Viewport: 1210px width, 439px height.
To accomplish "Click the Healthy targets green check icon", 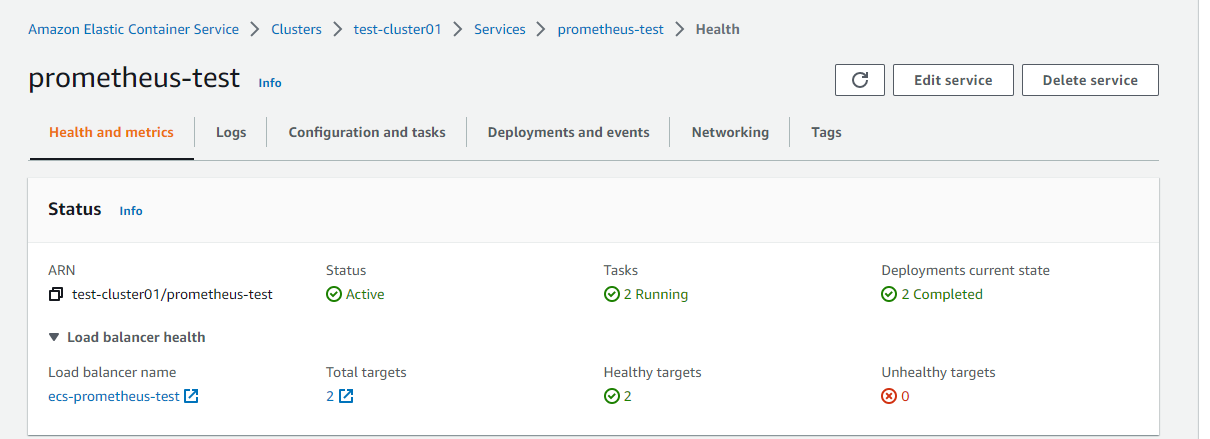I will click(x=612, y=396).
